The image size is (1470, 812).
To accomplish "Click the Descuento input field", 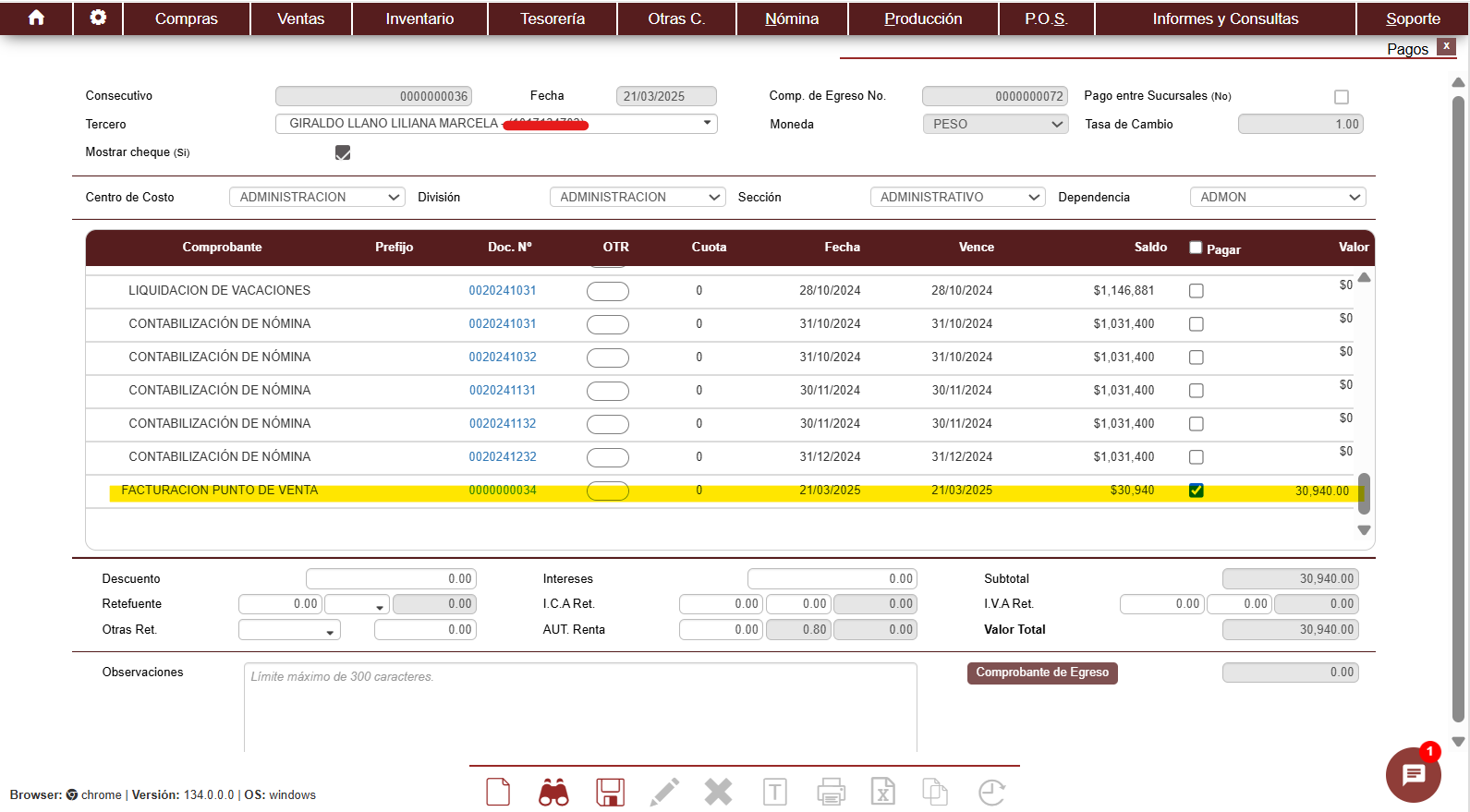I will (391, 579).
